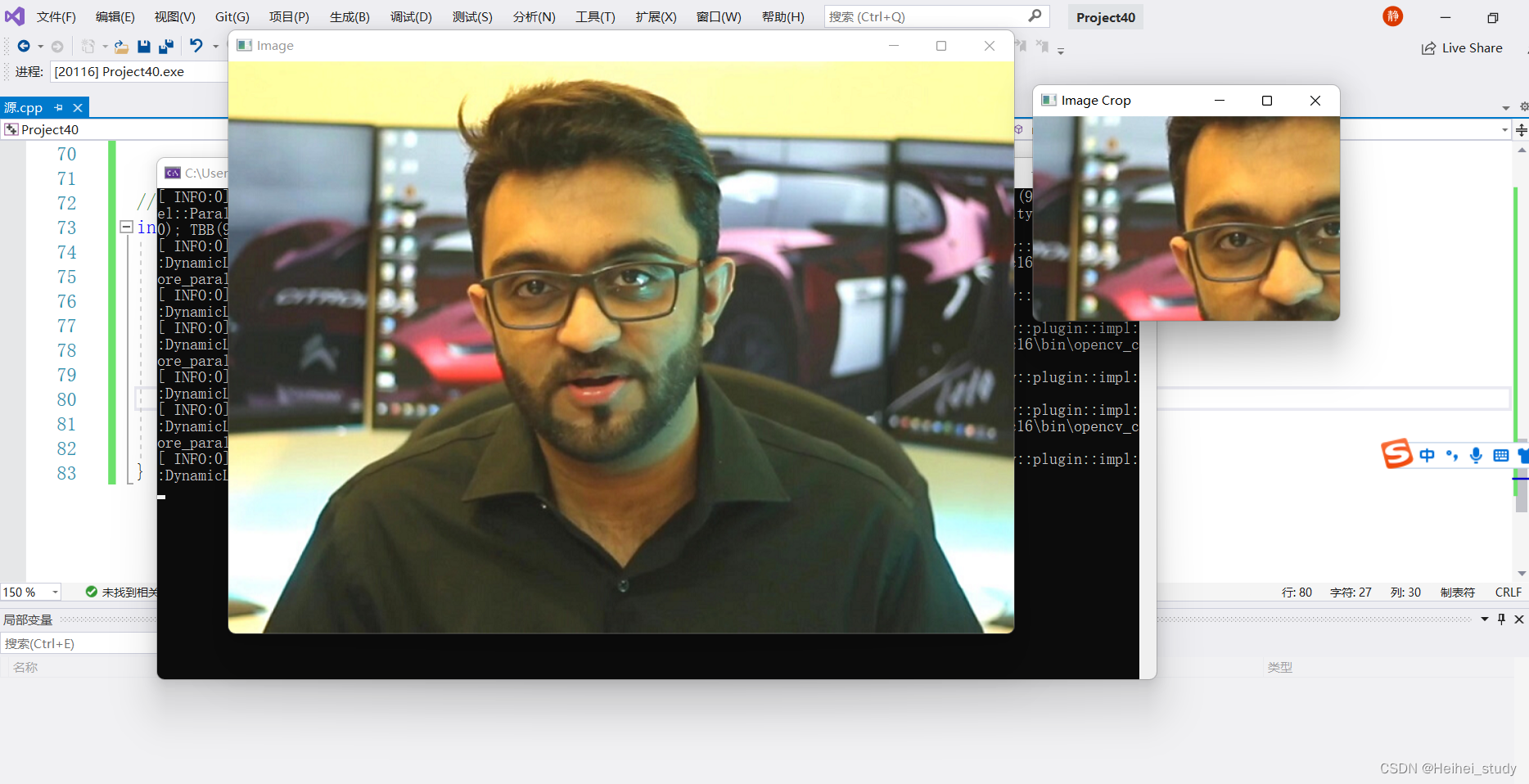Toggle the pin on the 源.cpp tab
Image resolution: width=1529 pixels, height=784 pixels.
[x=57, y=107]
